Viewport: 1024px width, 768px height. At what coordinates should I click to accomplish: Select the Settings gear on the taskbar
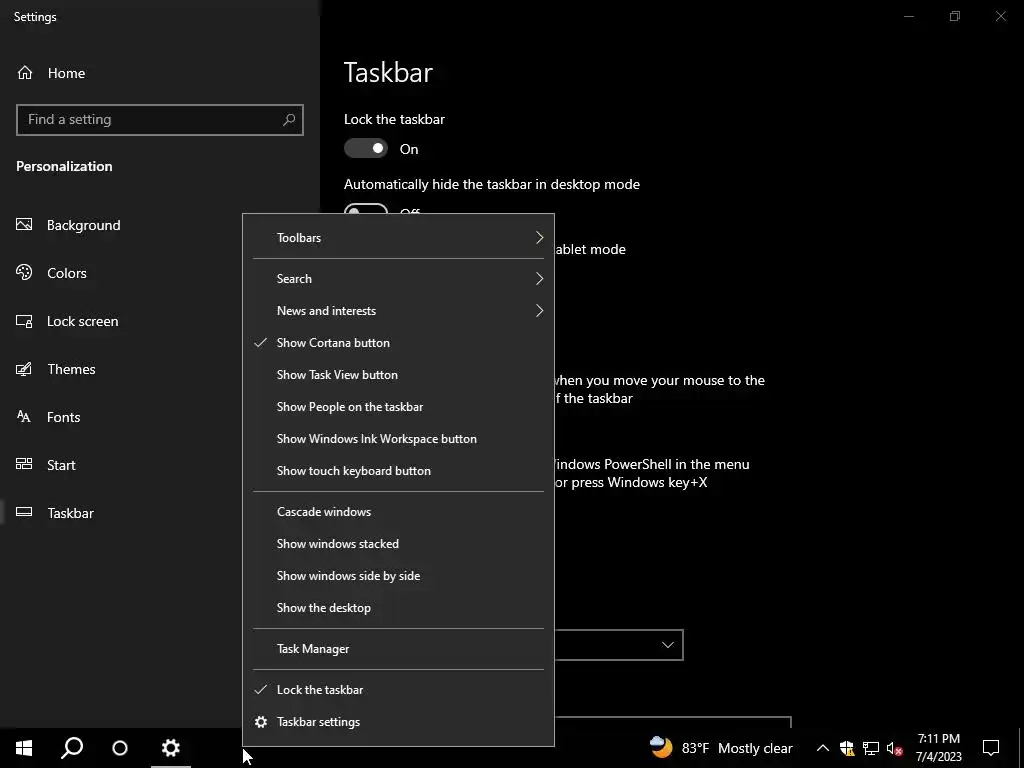170,748
